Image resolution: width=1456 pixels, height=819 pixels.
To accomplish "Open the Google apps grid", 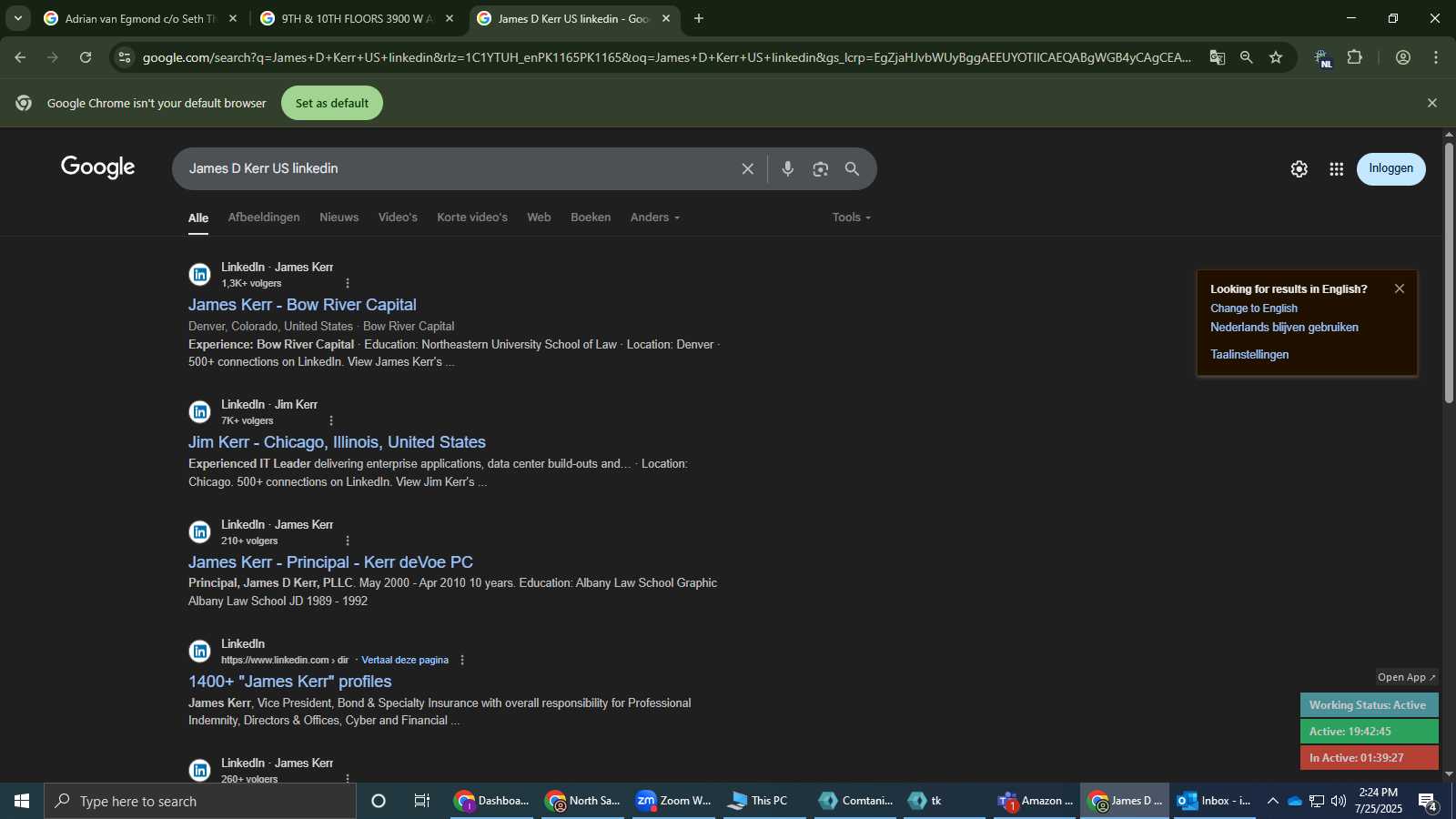I will point(1336,169).
